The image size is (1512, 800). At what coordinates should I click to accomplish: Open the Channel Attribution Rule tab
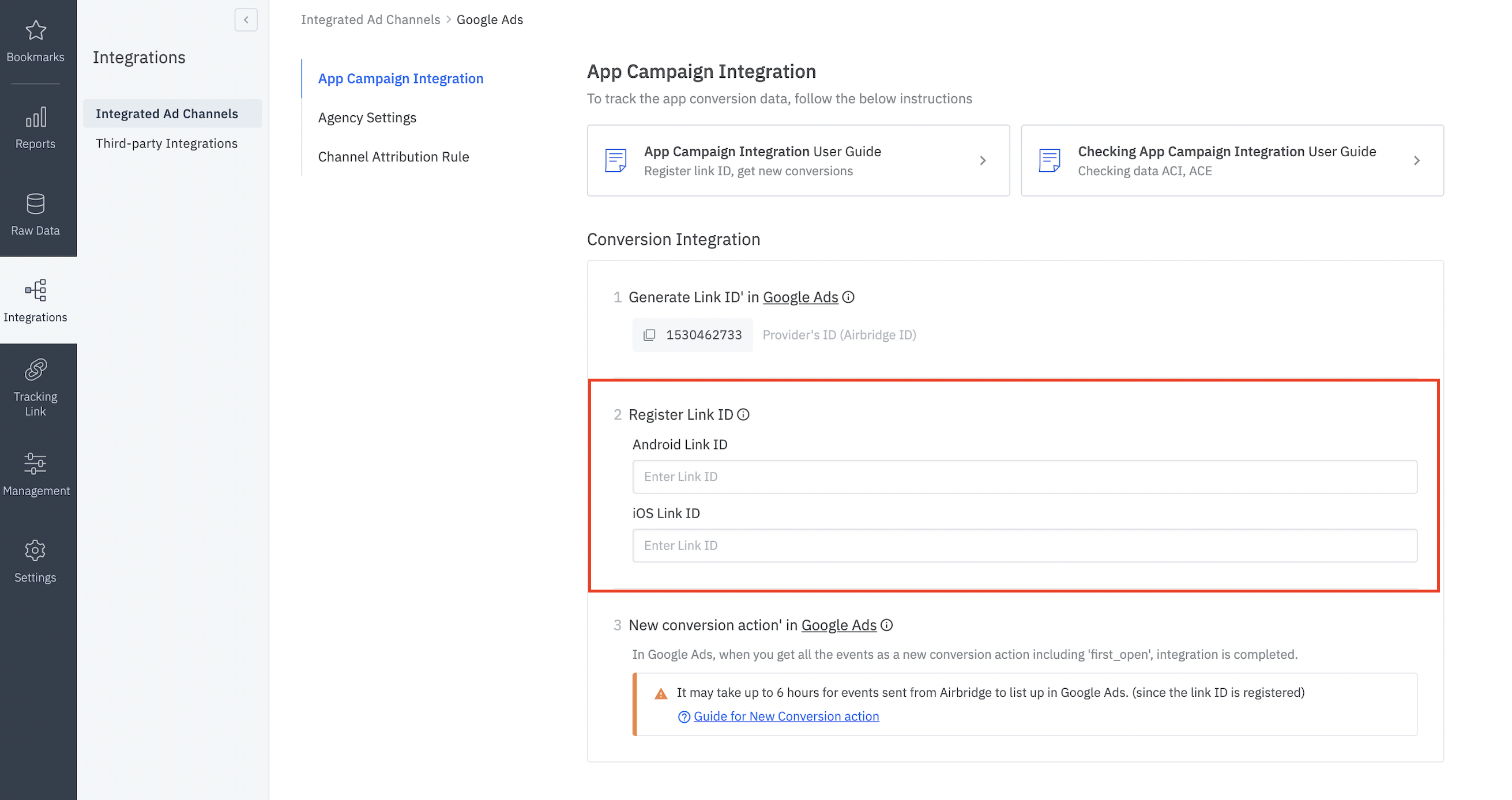(393, 156)
